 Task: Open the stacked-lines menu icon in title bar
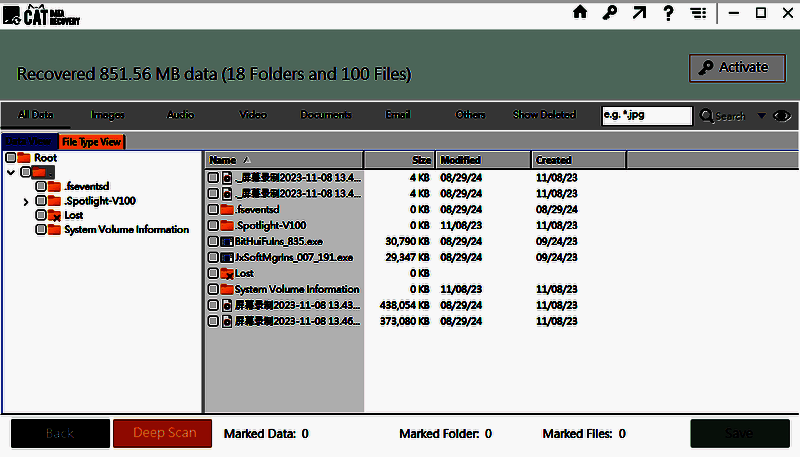[697, 13]
